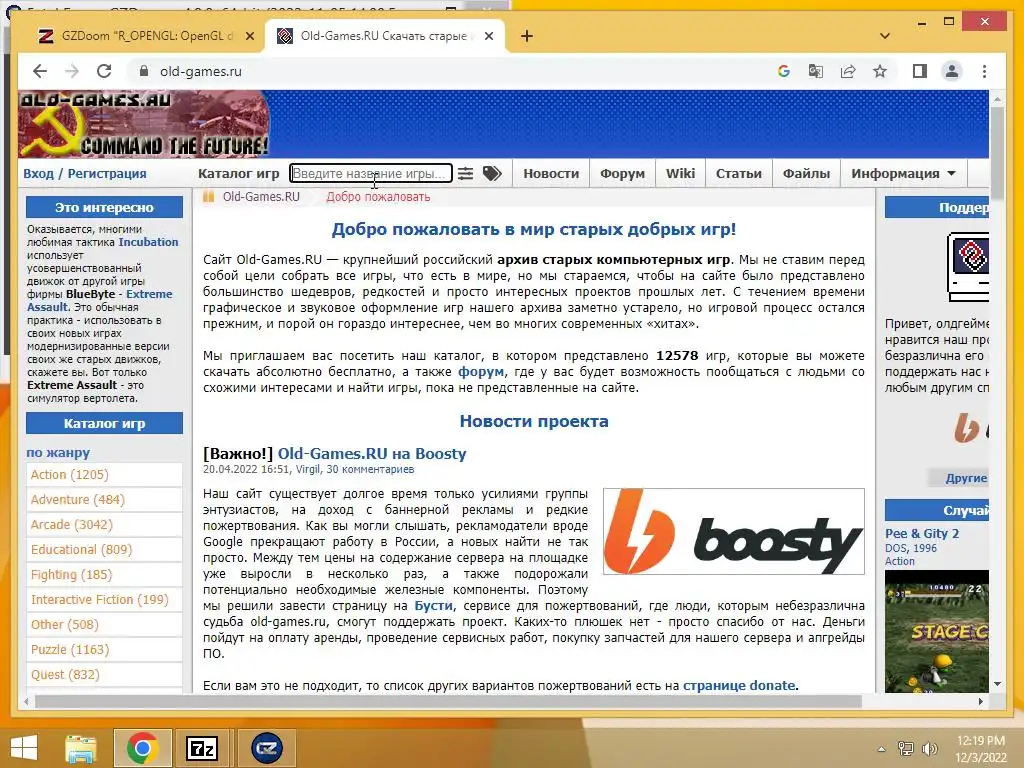
Task: Bookmark page with the star icon
Action: click(880, 71)
